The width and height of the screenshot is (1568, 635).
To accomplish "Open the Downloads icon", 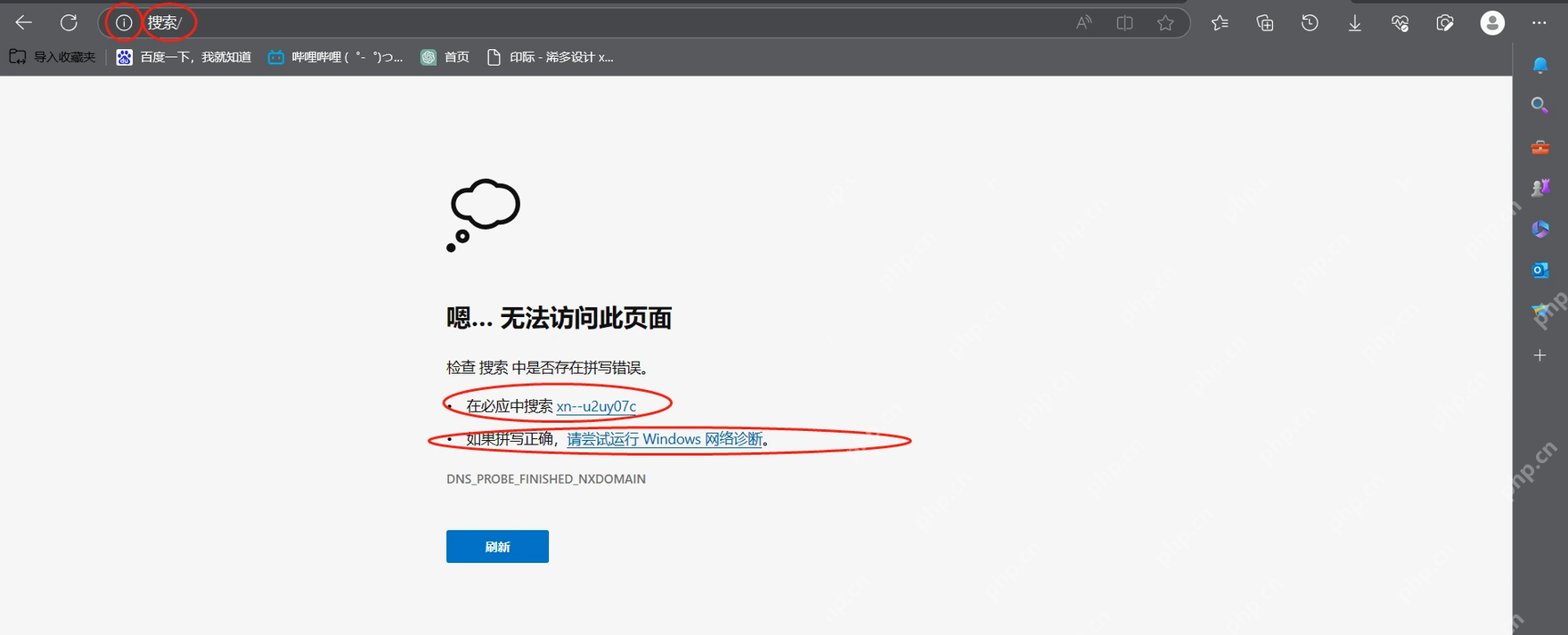I will pyautogui.click(x=1354, y=23).
